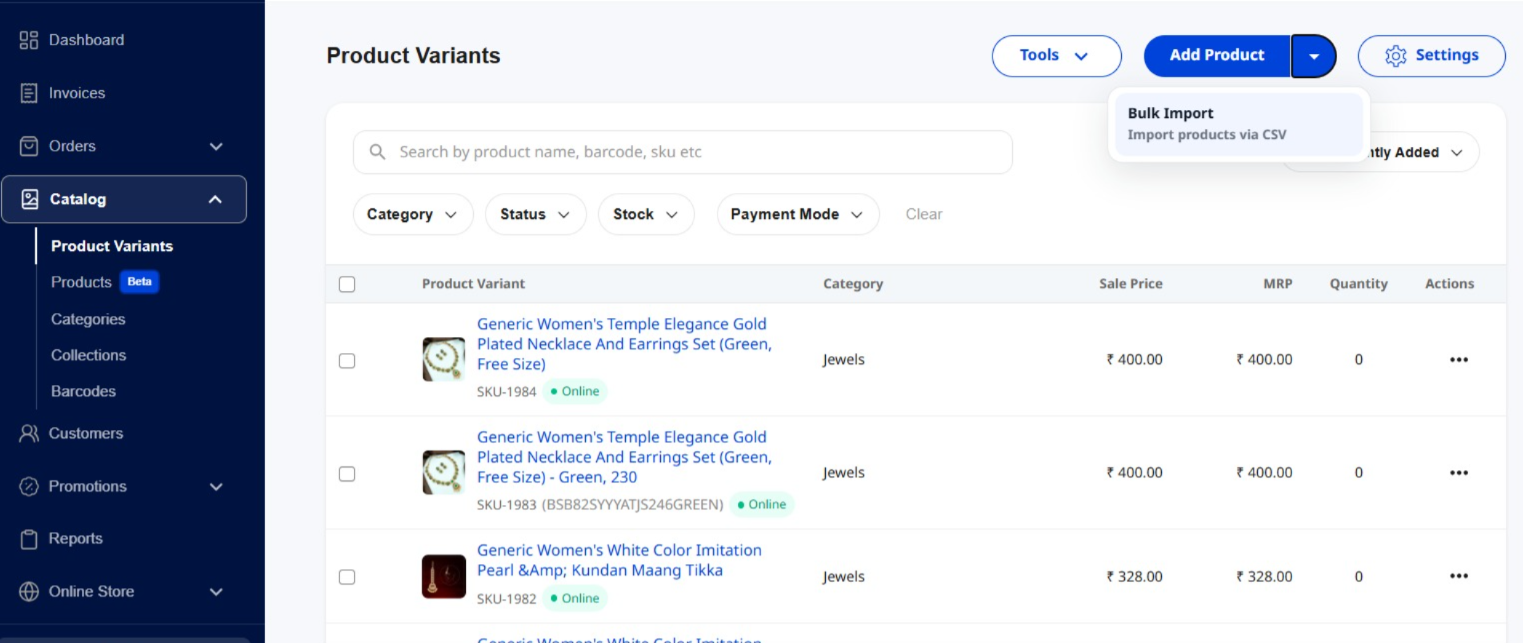Screen dimensions: 1523x643
Task: Open actions menu for SKU-1984 product
Action: coord(1458,360)
